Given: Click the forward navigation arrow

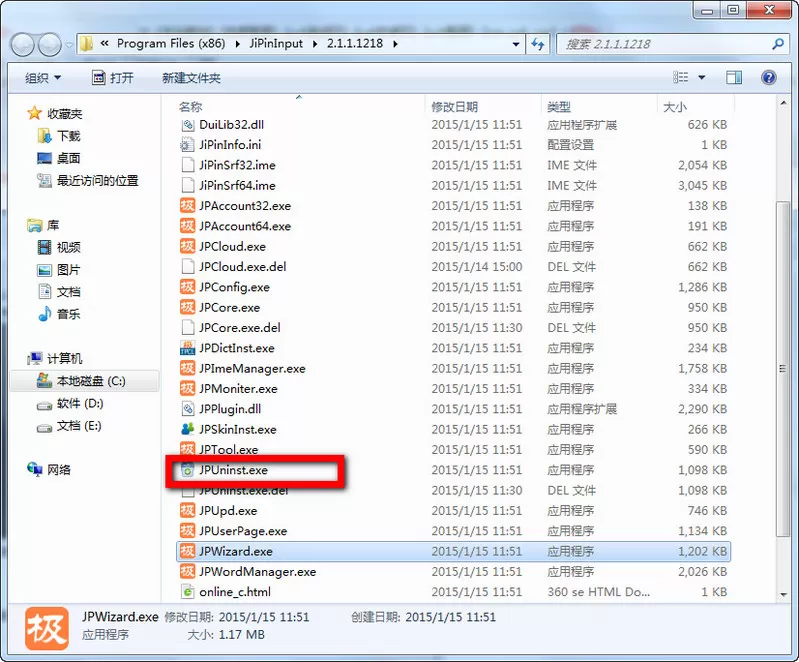Looking at the screenshot, I should coord(50,45).
